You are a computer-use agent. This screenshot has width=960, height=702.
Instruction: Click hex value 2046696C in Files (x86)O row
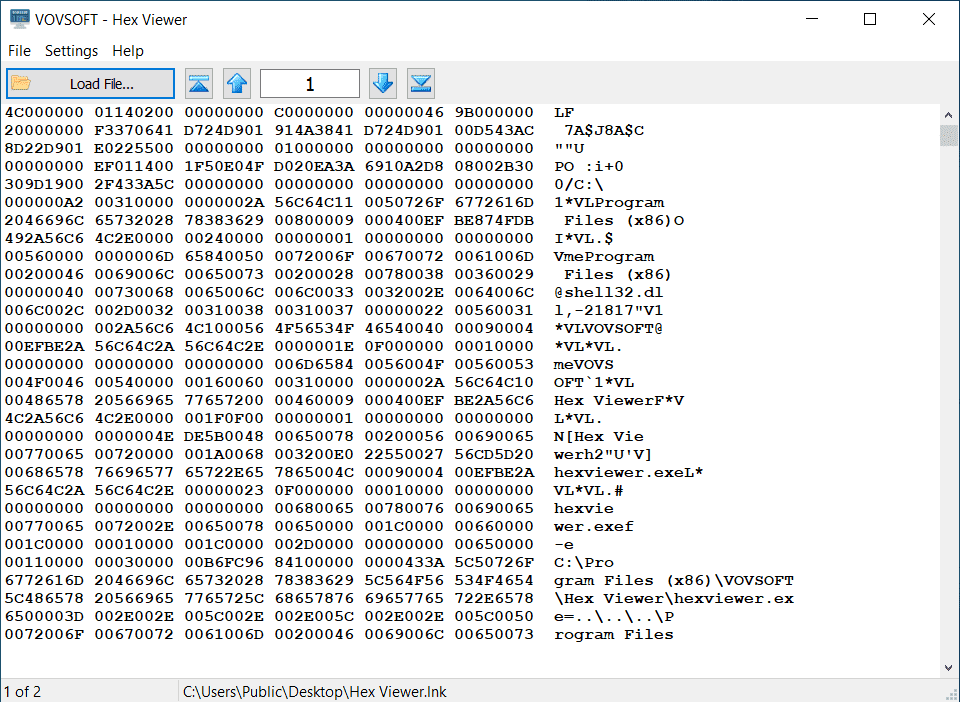coord(44,220)
